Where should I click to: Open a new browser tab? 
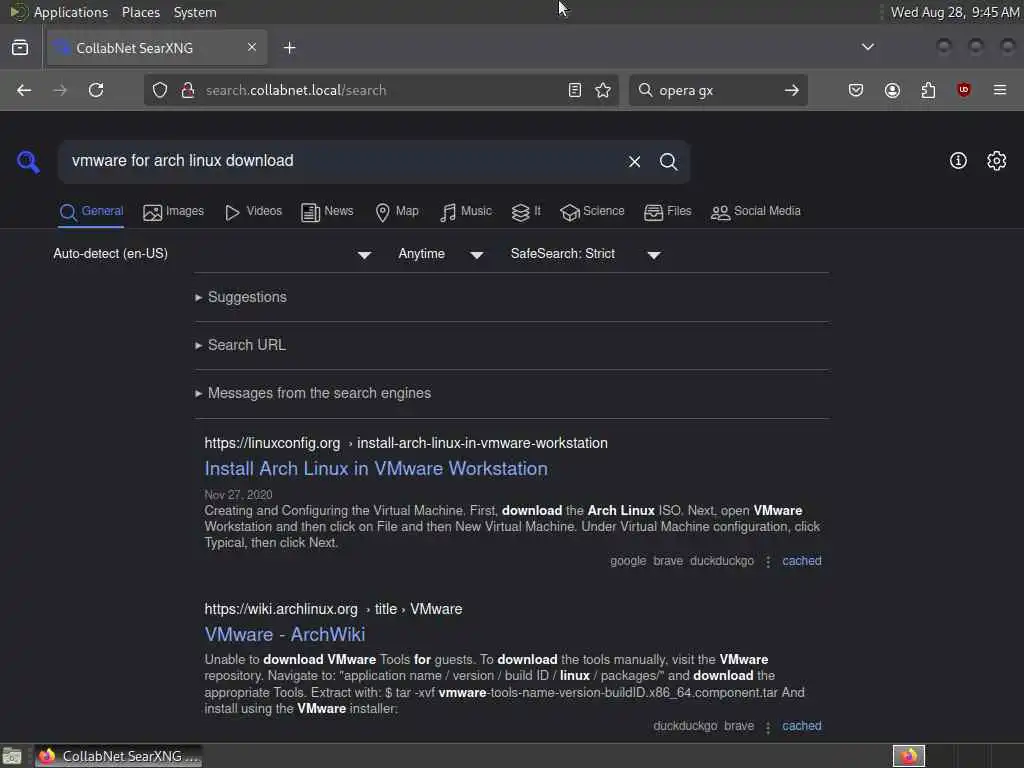(x=290, y=48)
